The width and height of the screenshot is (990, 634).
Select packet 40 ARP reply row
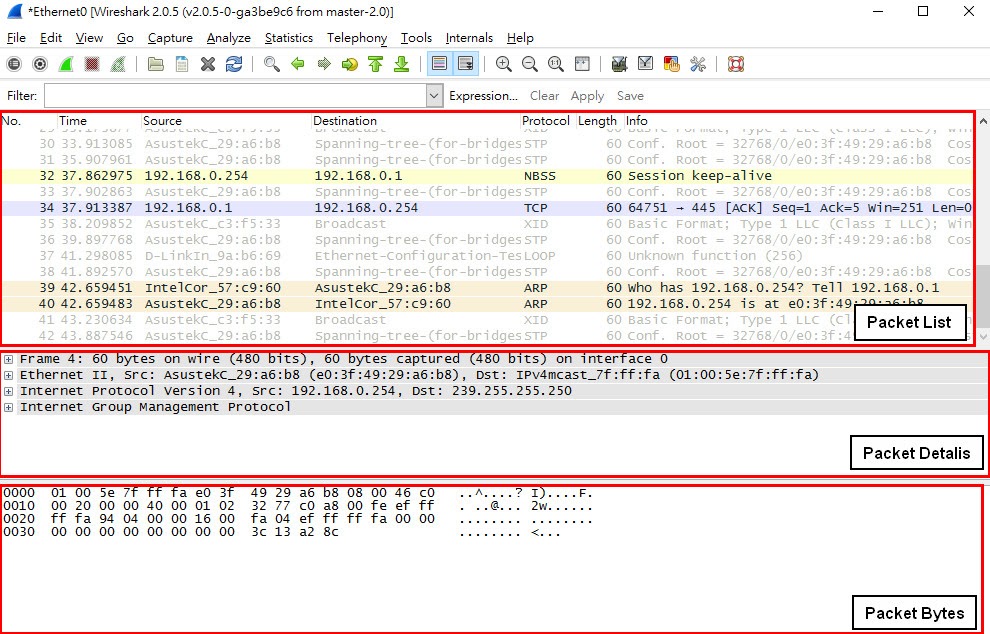tap(487, 304)
